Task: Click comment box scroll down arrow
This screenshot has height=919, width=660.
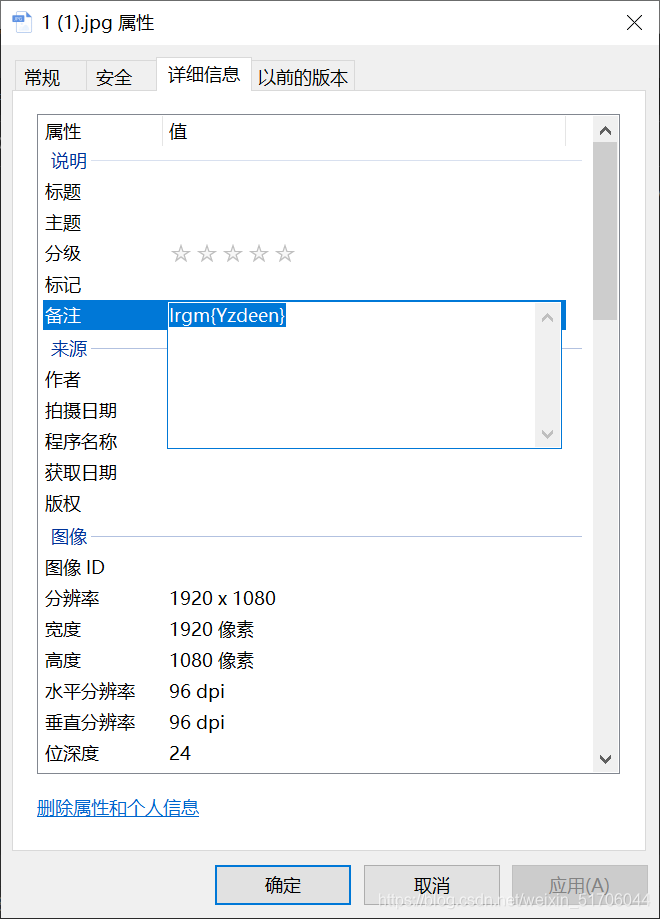Action: click(x=547, y=434)
